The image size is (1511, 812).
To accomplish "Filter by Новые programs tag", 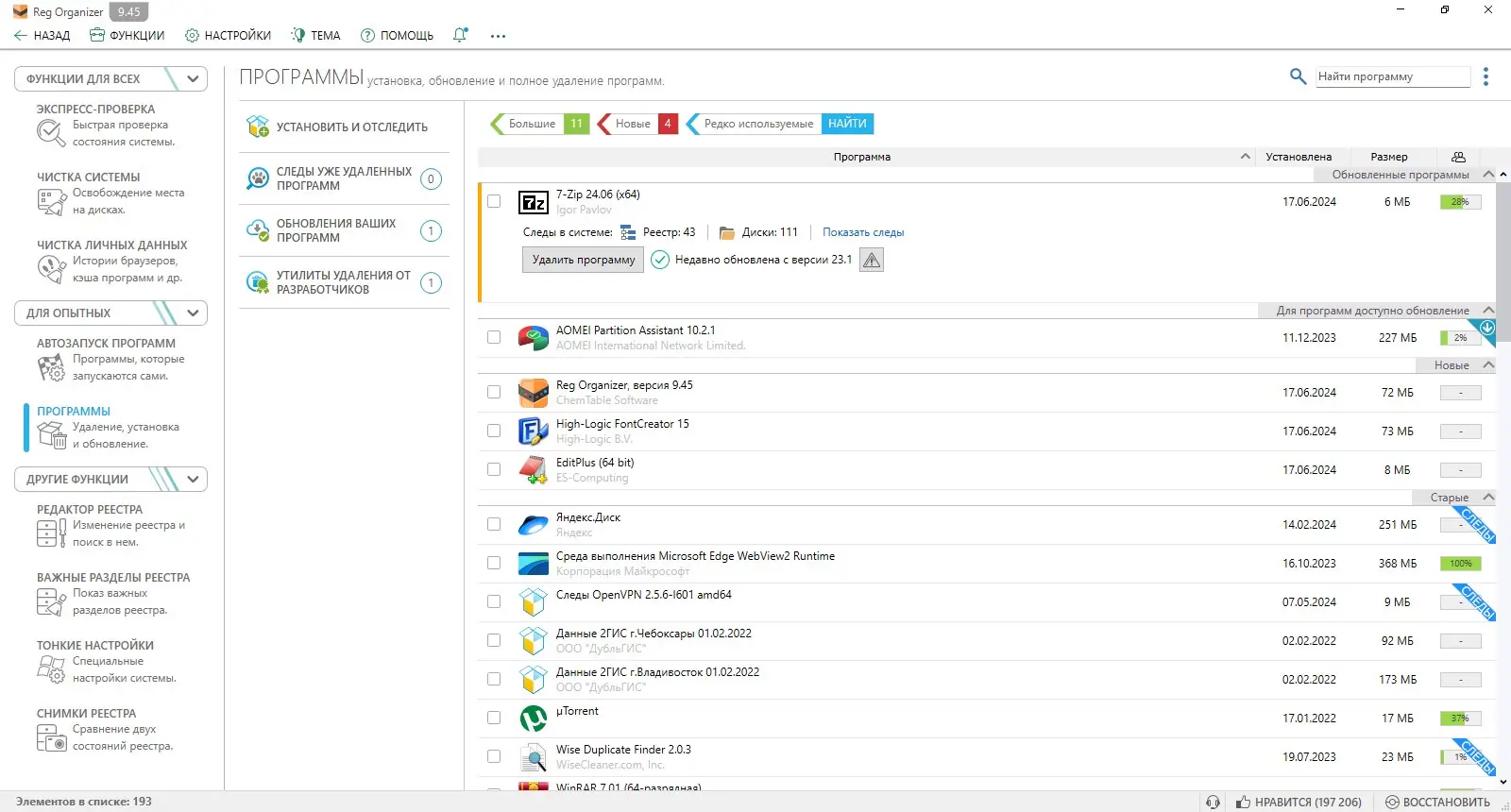I will pos(638,124).
